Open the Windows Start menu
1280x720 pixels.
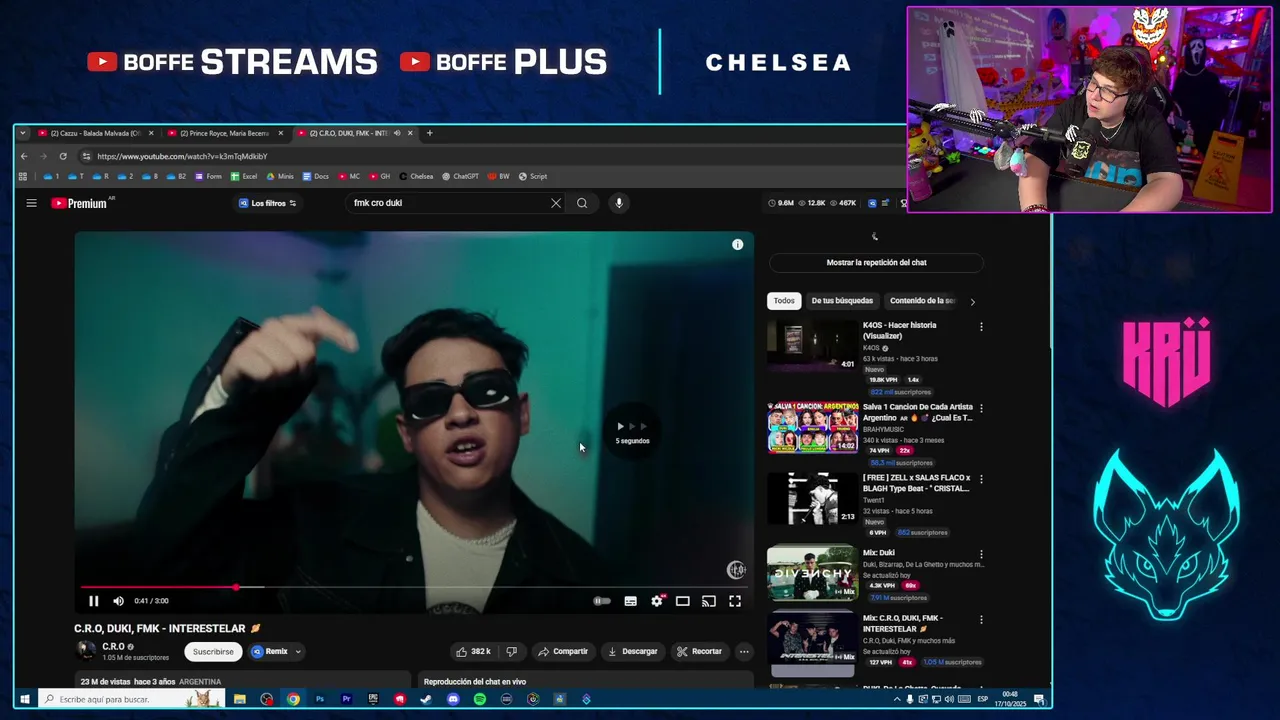pyautogui.click(x=25, y=699)
